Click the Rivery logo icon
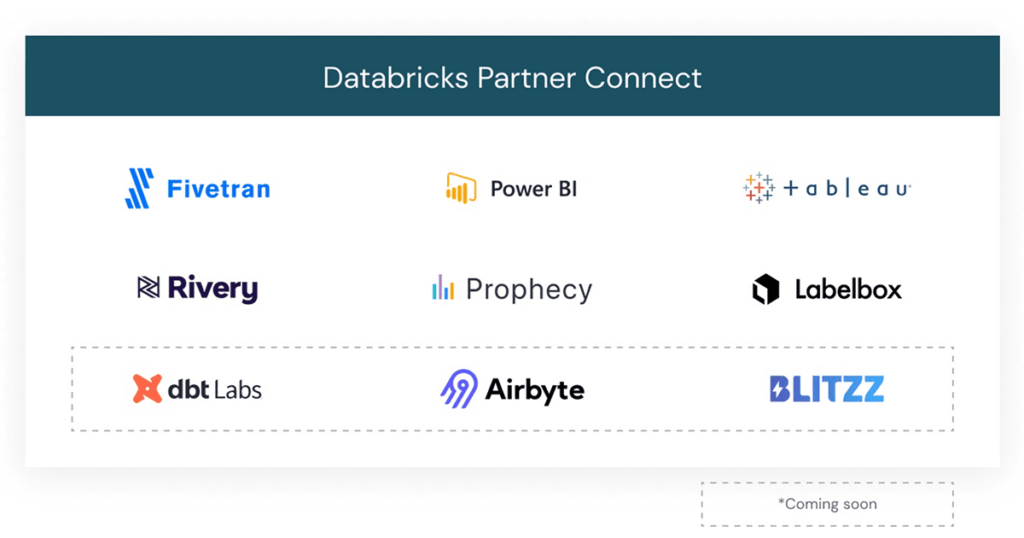 148,288
